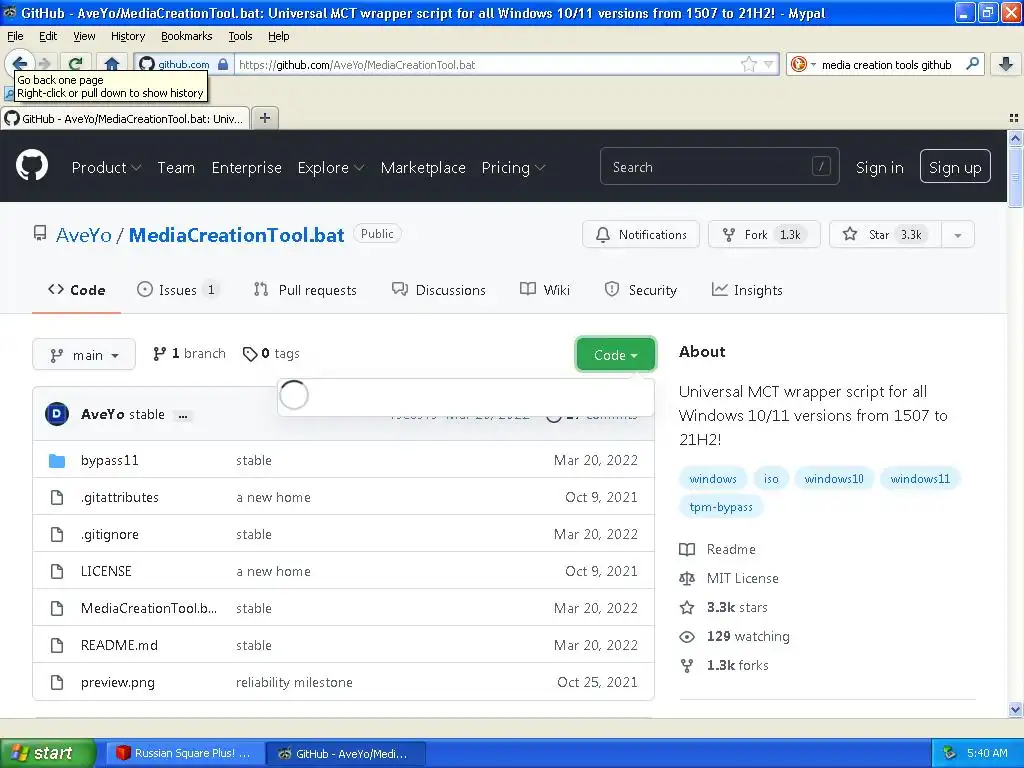
Task: Click the GitHub octocat logo
Action: pyautogui.click(x=31, y=166)
